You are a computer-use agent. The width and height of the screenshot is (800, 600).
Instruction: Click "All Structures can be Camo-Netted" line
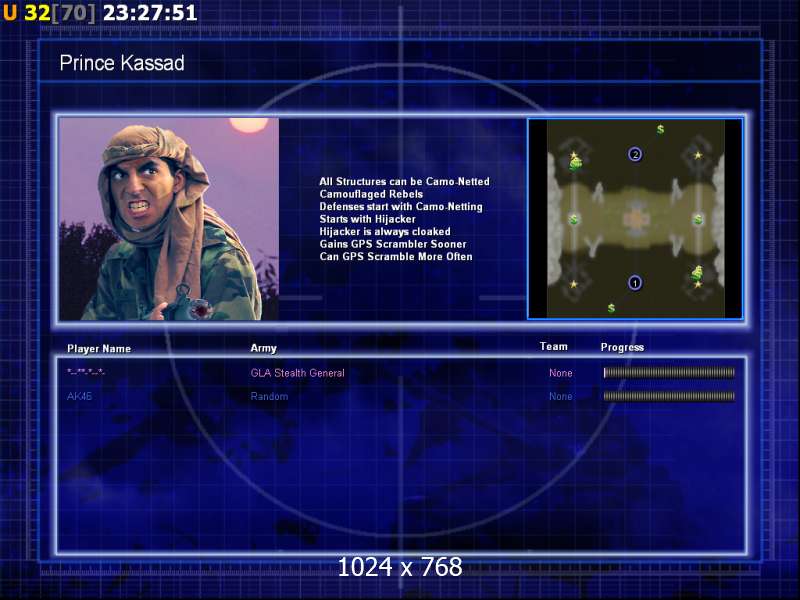[404, 182]
